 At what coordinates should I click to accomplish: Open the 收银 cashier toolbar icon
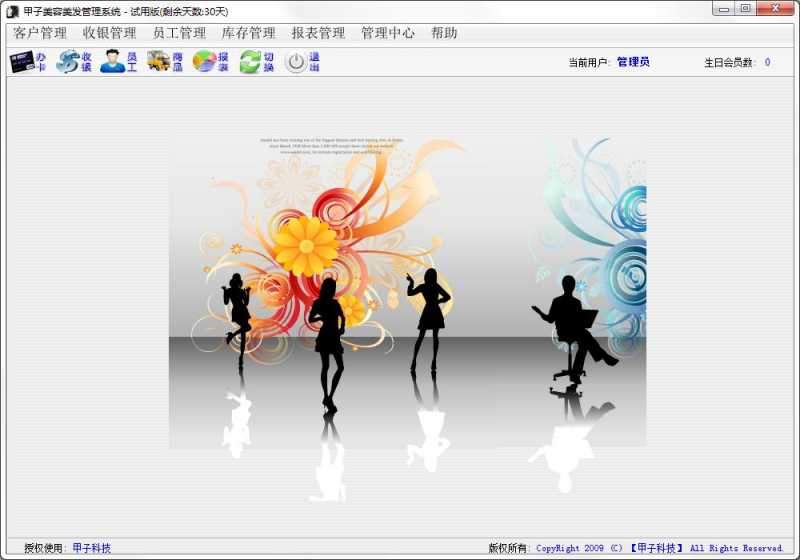click(x=74, y=62)
